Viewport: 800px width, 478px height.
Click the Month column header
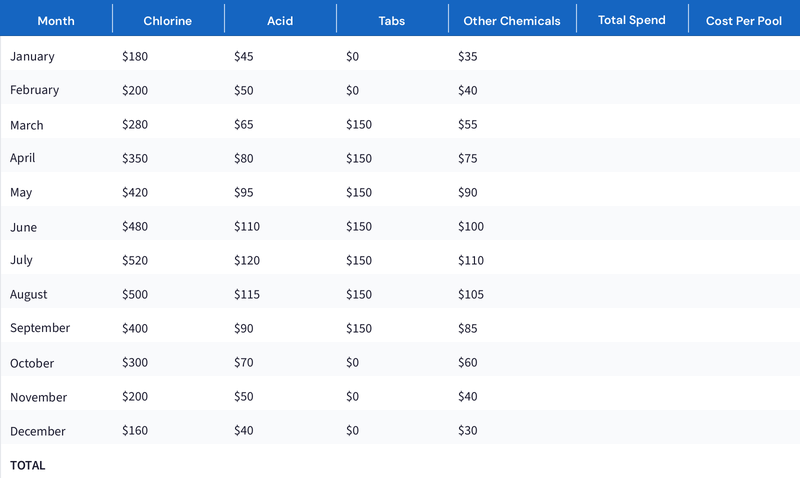pos(56,20)
